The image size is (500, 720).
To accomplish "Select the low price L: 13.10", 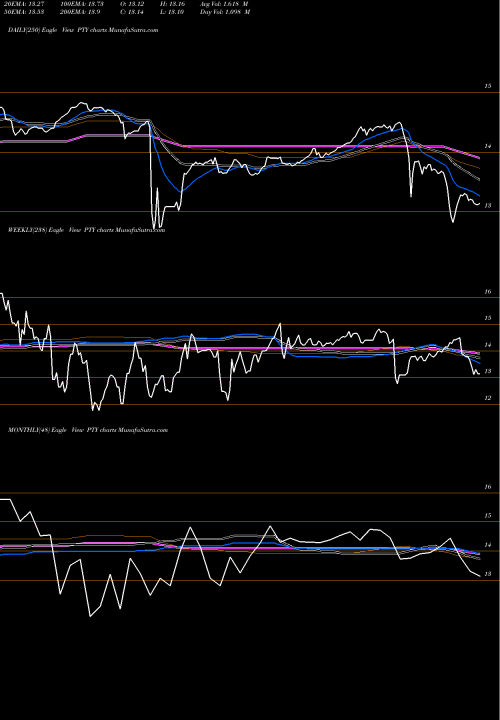I will point(172,12).
